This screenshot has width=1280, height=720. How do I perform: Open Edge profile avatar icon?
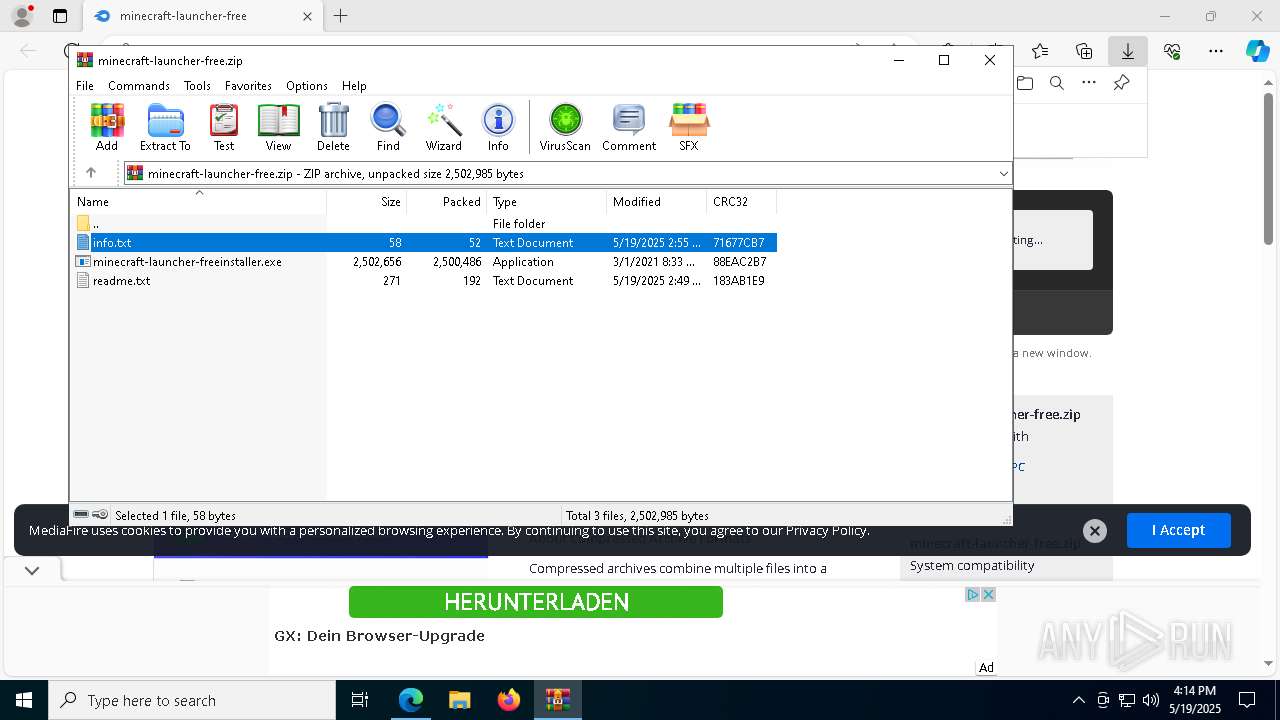coord(22,16)
